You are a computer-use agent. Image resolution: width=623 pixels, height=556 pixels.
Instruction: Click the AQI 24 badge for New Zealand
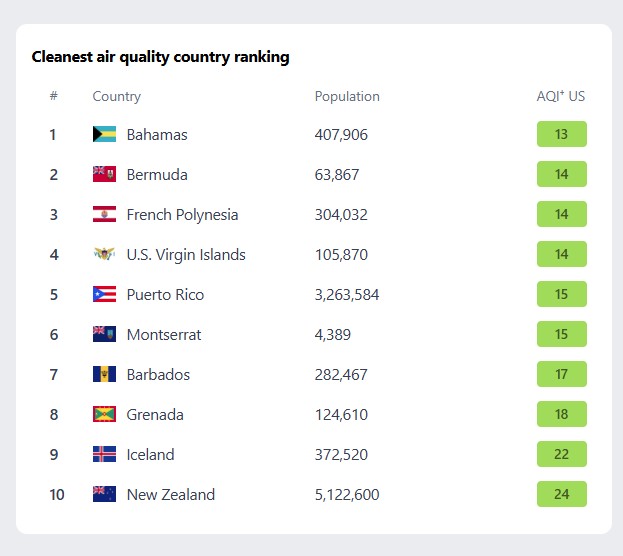pos(561,494)
